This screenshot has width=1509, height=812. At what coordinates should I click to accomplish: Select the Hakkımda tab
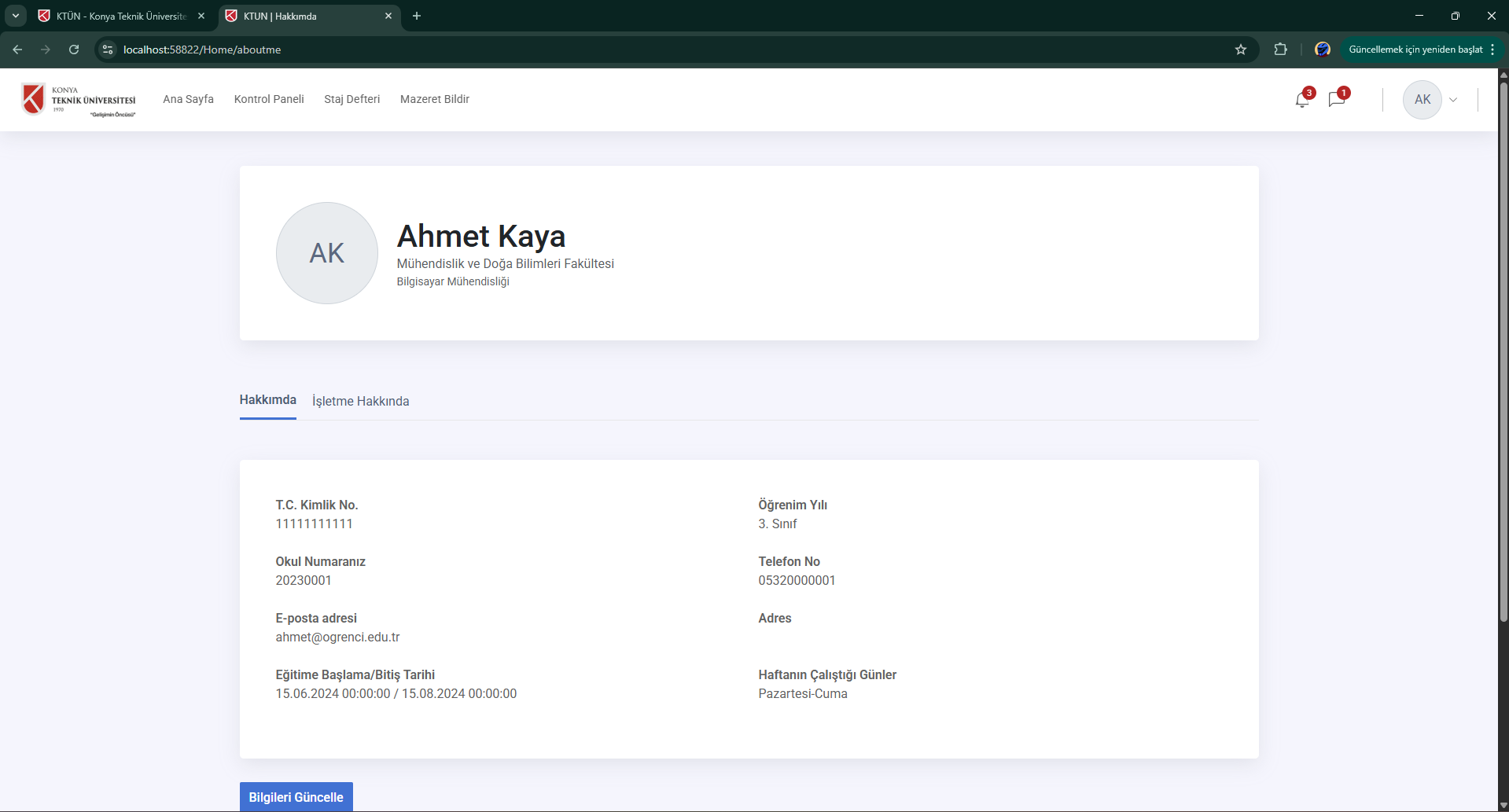point(267,400)
